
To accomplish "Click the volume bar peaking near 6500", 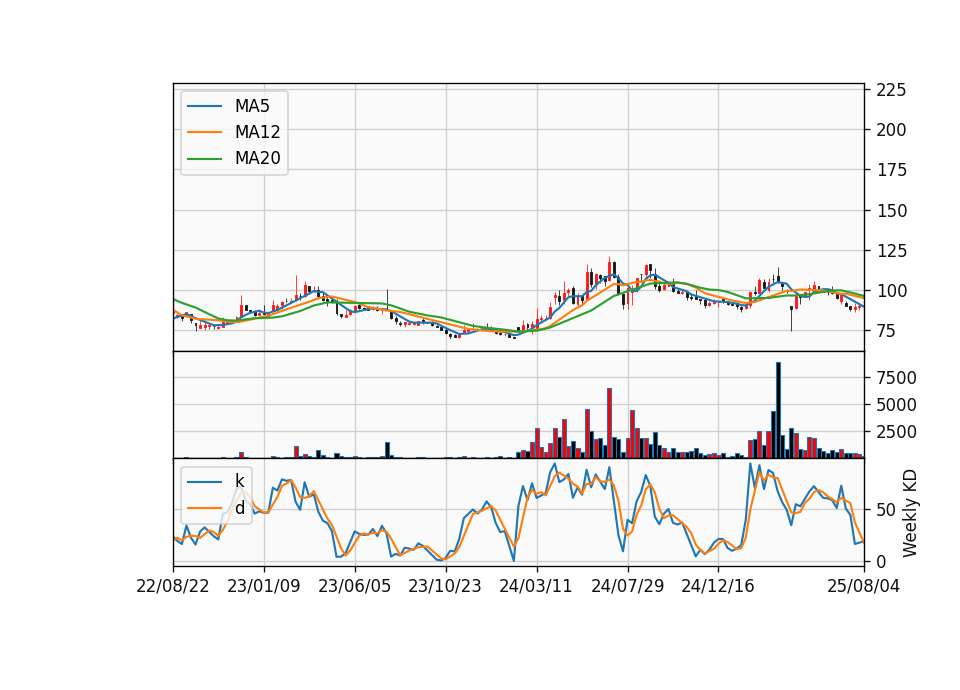I will [x=609, y=423].
